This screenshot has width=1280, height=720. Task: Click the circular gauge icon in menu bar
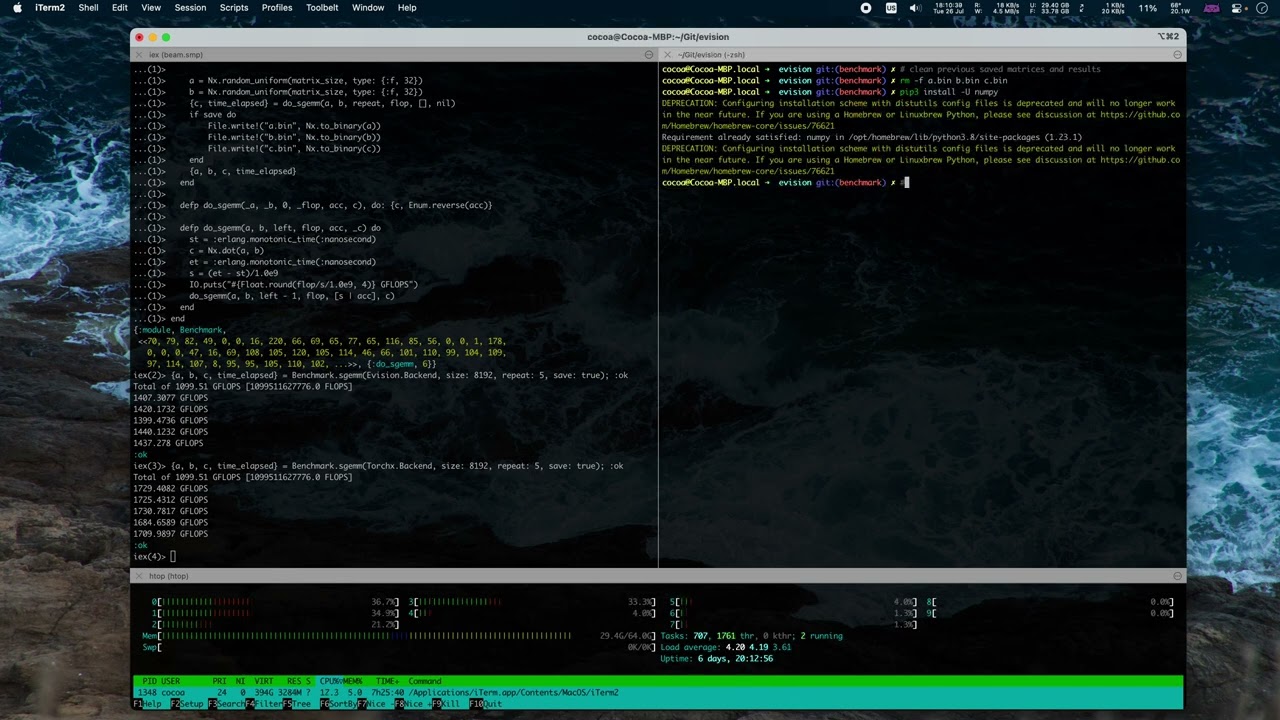pyautogui.click(x=1263, y=7)
